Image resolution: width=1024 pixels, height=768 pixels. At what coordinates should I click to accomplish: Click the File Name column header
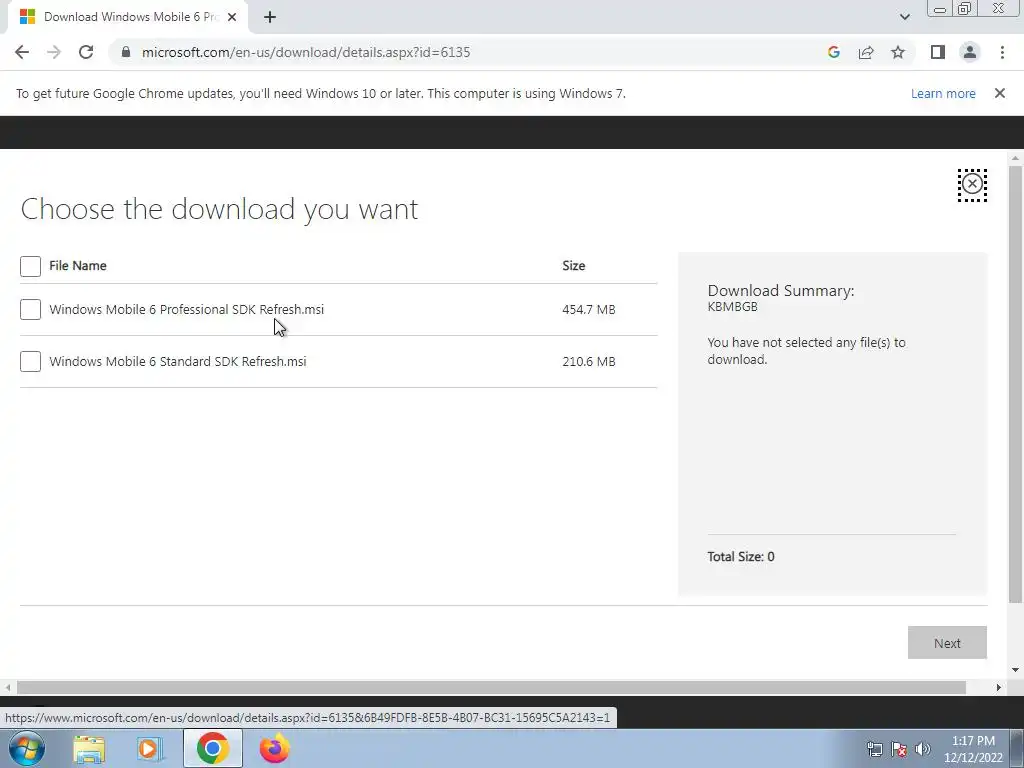[x=78, y=266]
